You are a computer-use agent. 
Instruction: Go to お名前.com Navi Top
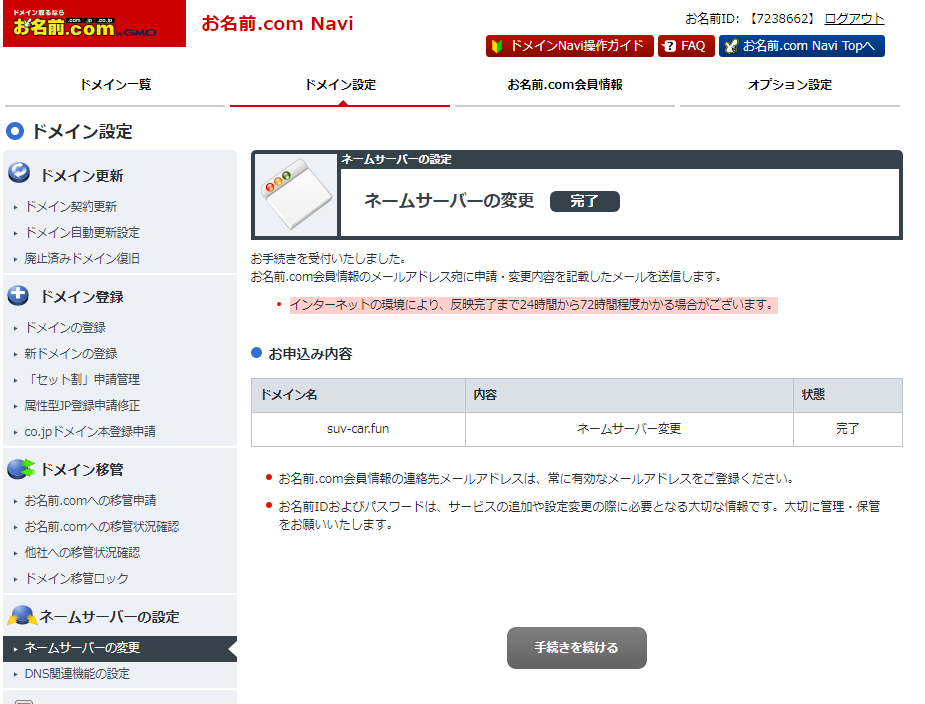click(x=801, y=46)
